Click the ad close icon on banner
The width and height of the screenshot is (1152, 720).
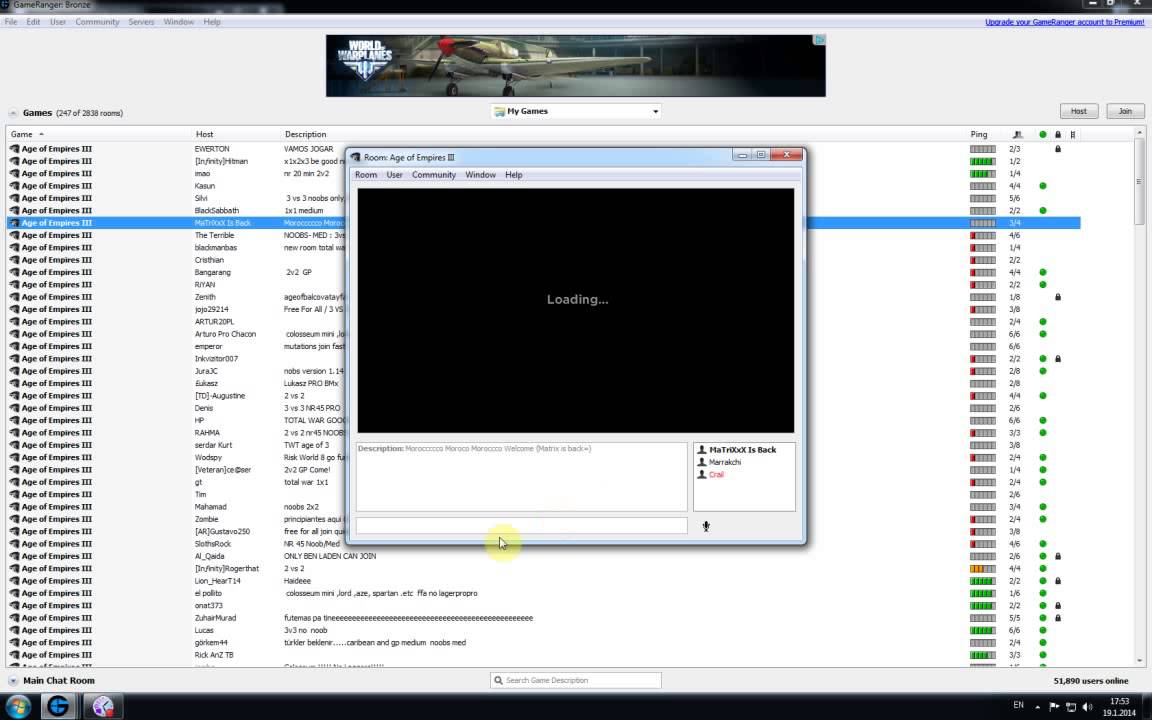[819, 40]
